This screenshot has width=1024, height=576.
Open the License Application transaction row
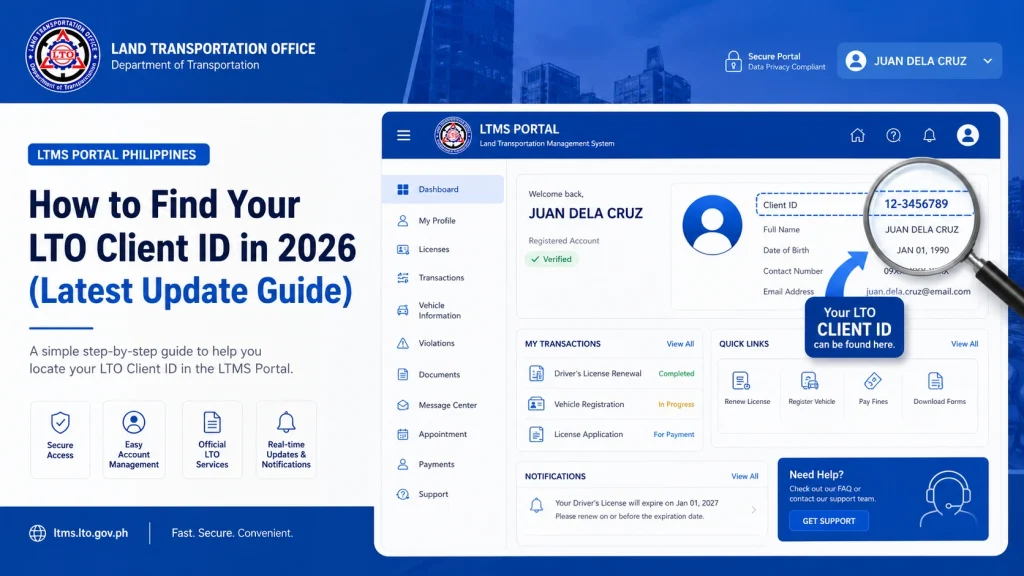pyautogui.click(x=611, y=434)
